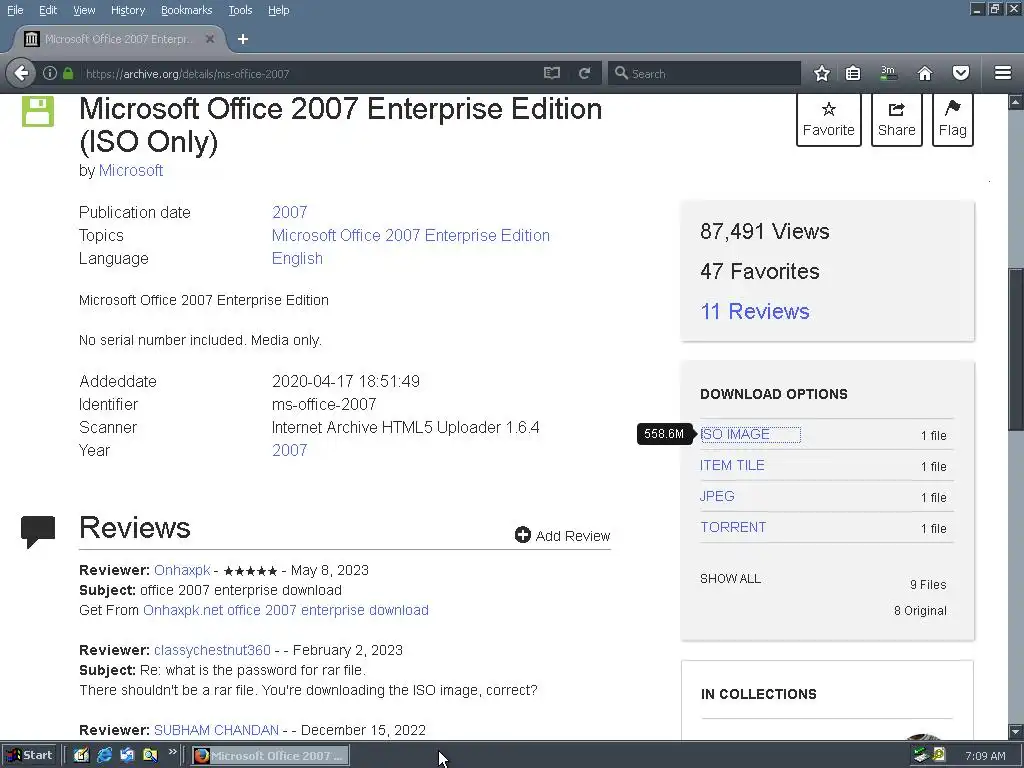
Task: Click the network connection tray icon
Action: pyautogui.click(x=921, y=755)
